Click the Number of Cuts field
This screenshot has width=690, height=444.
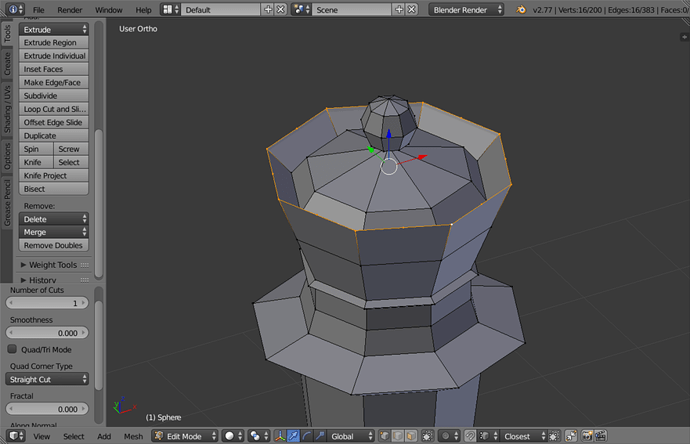point(48,302)
